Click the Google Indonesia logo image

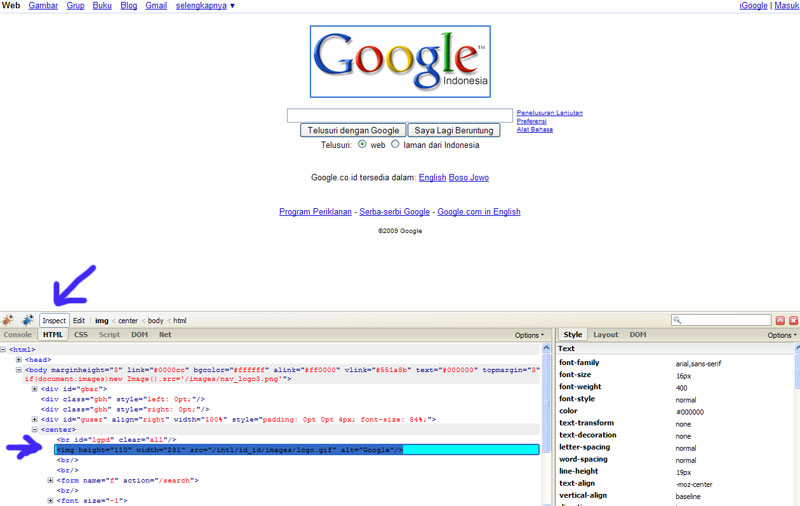click(x=400, y=61)
